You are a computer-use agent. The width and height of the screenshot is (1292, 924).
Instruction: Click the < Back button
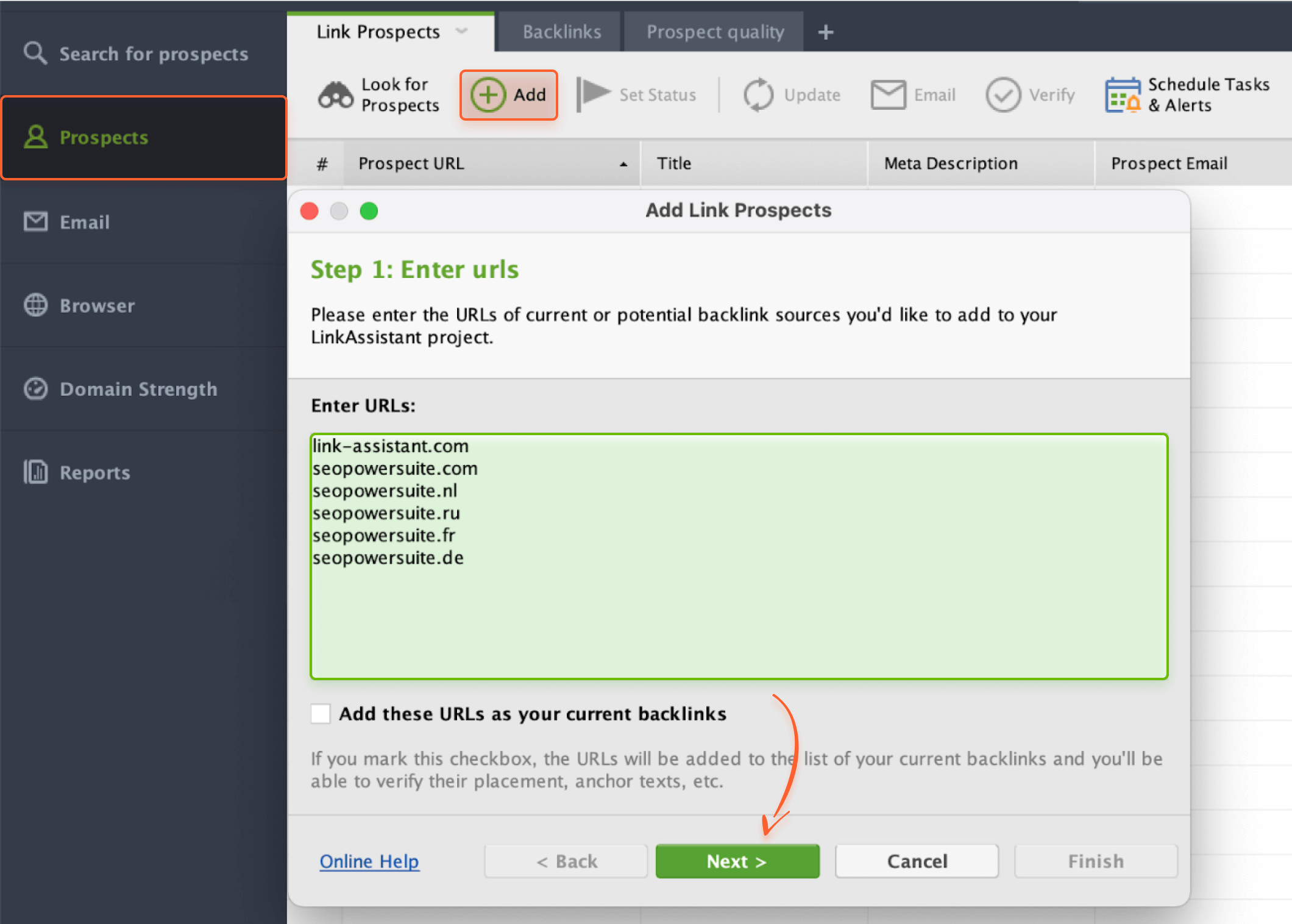[x=566, y=861]
